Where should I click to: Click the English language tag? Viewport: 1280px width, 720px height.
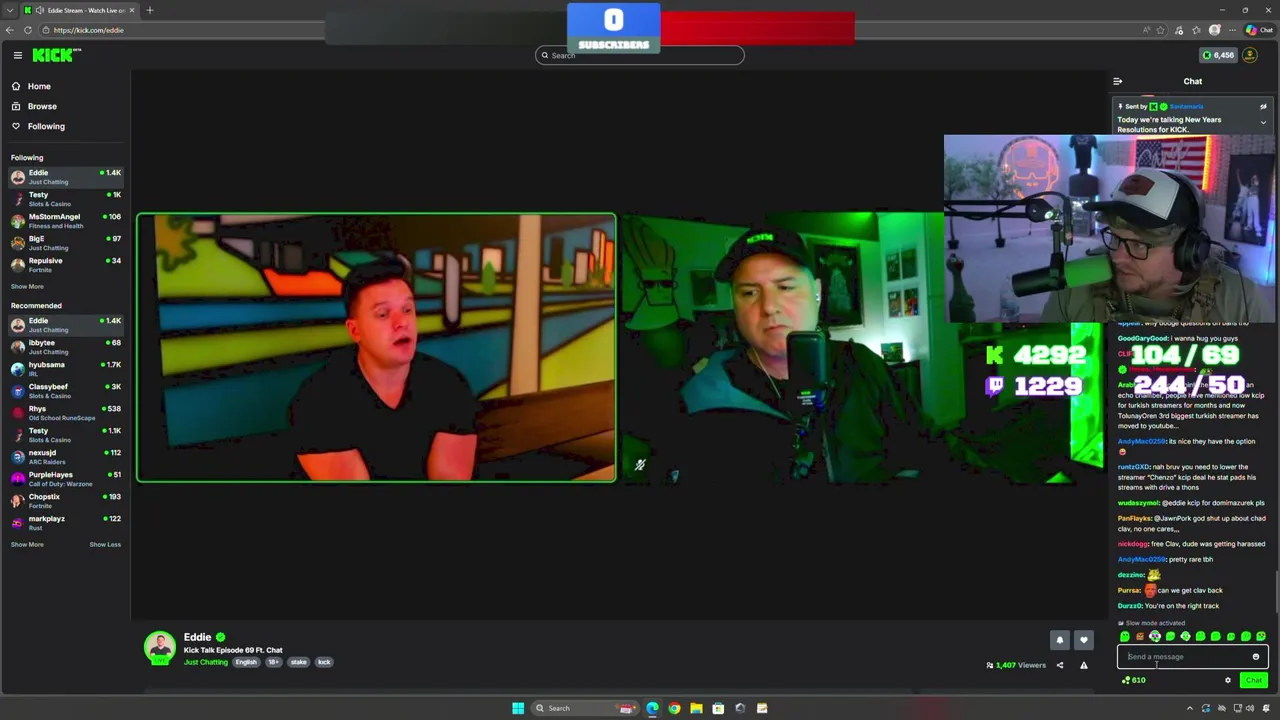pyautogui.click(x=246, y=662)
